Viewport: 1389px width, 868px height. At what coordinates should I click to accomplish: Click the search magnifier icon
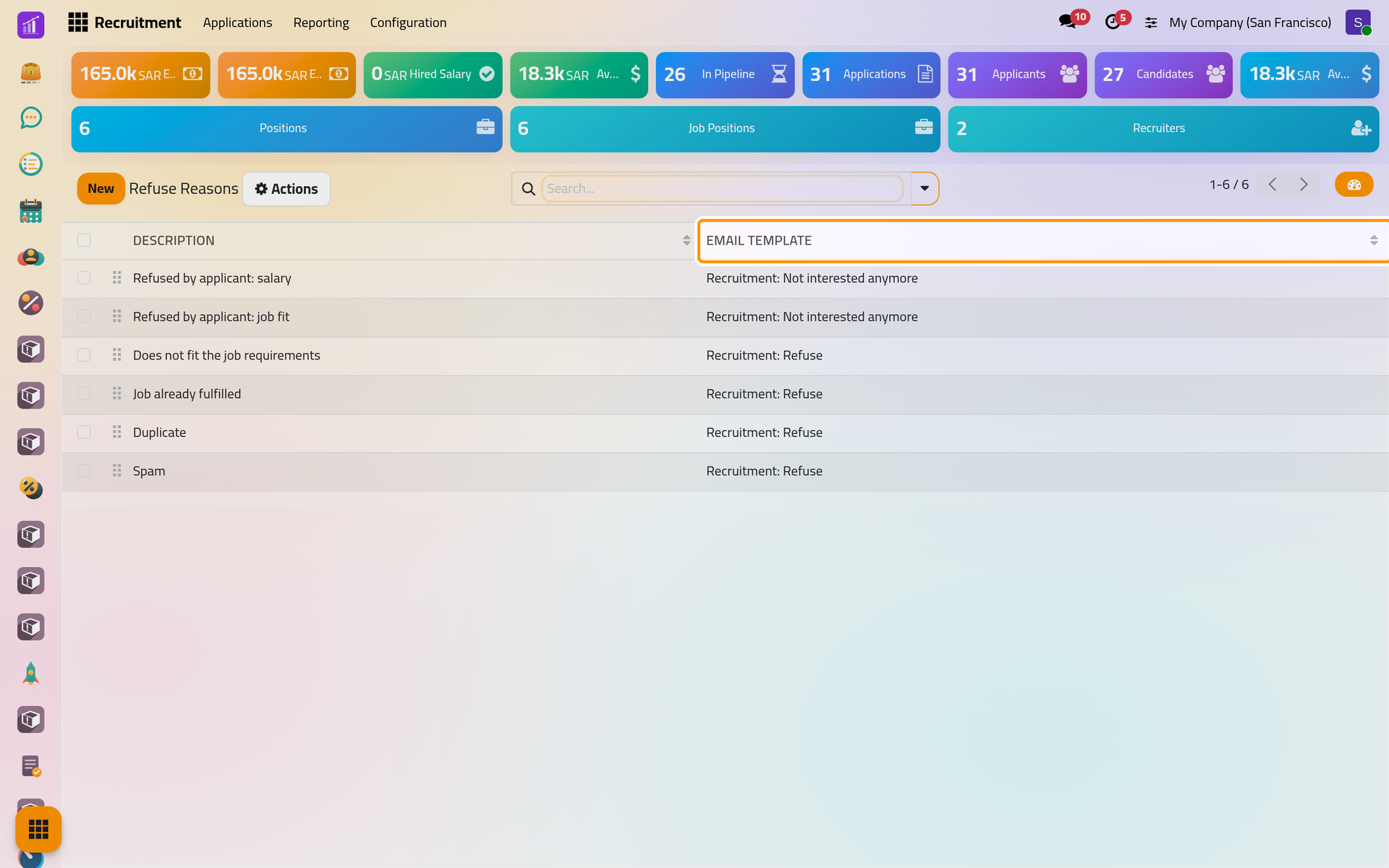point(528,189)
